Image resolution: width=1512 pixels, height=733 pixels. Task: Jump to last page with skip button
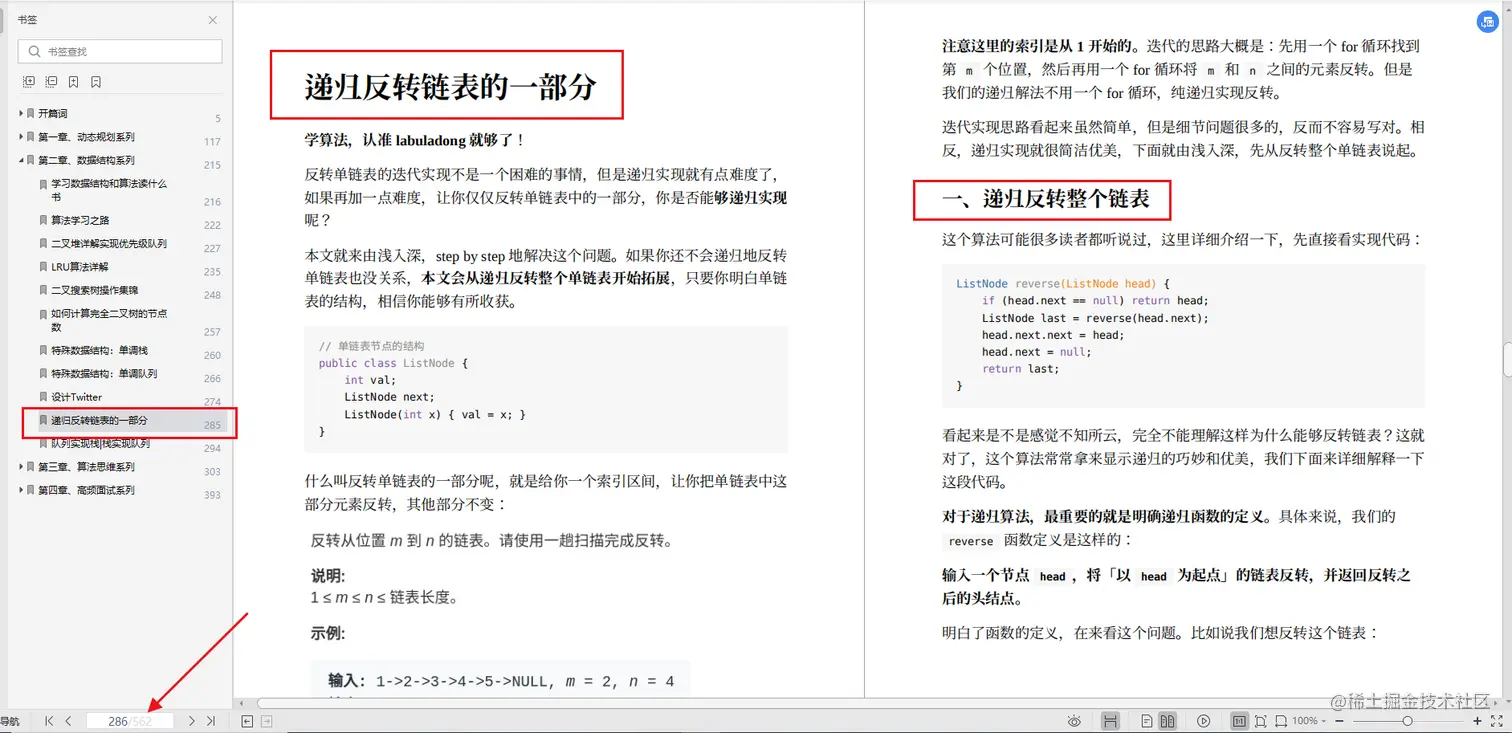(210, 720)
